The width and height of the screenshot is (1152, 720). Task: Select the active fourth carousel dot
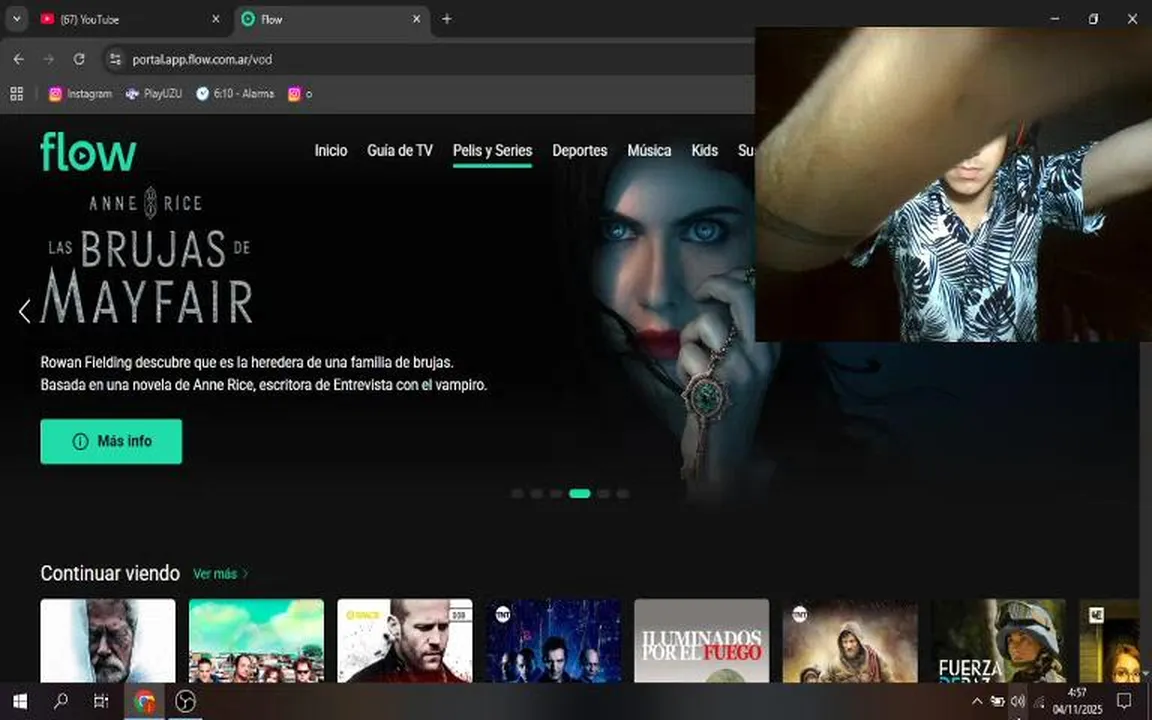coord(580,494)
